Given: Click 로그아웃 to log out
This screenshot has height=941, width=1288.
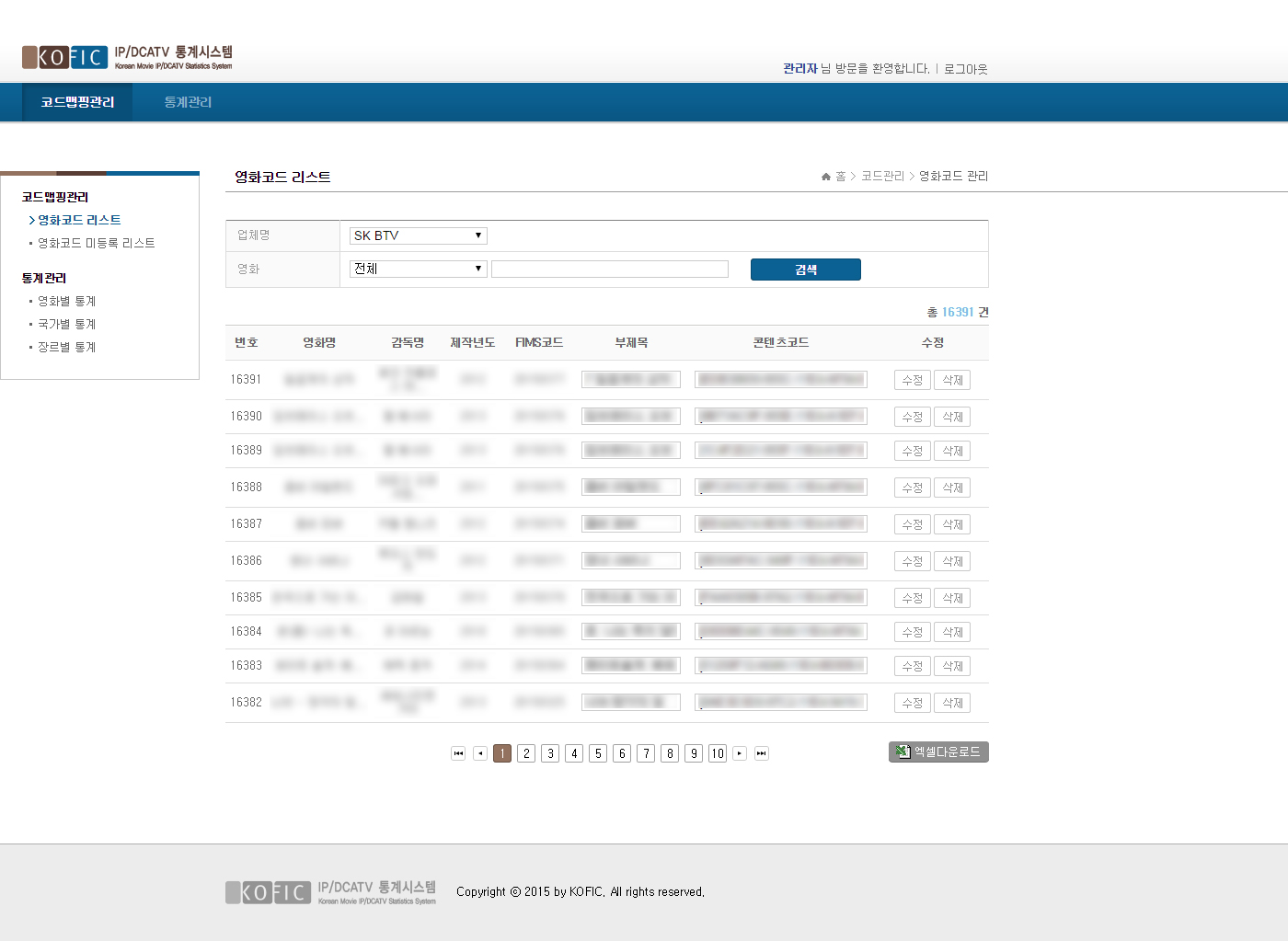Looking at the screenshot, I should [965, 69].
